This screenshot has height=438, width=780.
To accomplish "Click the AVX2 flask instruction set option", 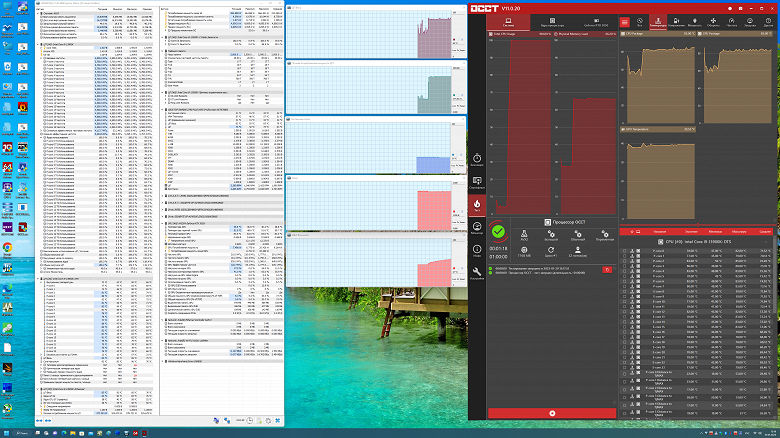I will [x=524, y=235].
